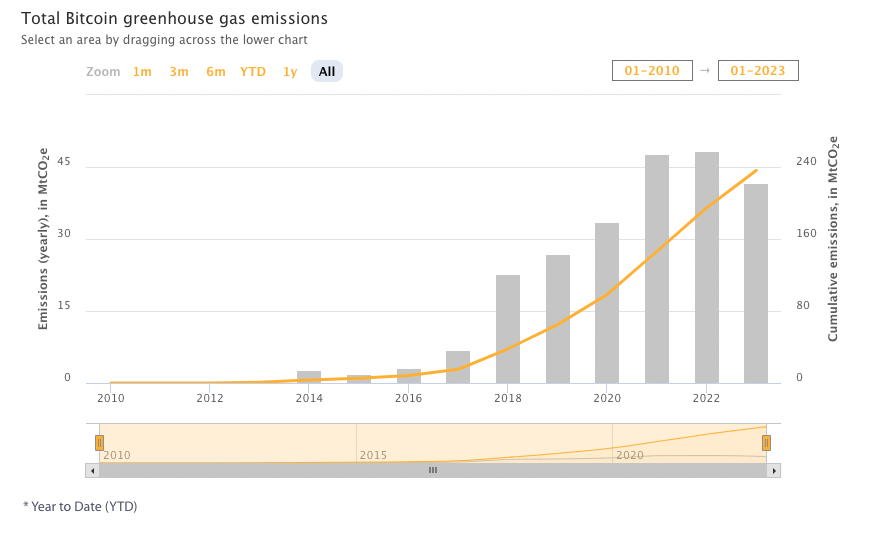Click the '2018' x-axis label
Image resolution: width=873 pixels, height=537 pixels.
[508, 398]
